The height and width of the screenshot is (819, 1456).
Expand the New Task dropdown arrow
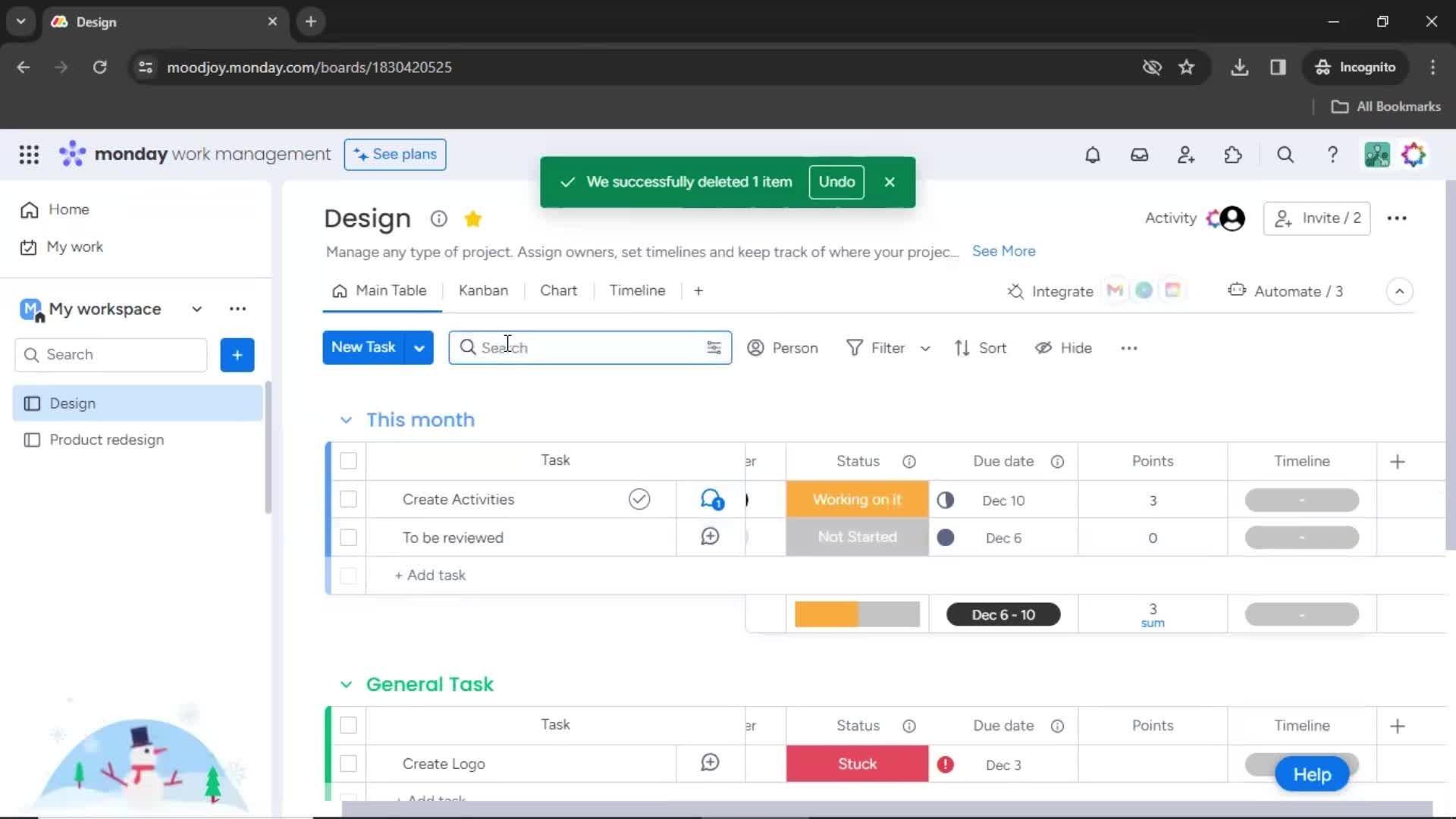[419, 347]
